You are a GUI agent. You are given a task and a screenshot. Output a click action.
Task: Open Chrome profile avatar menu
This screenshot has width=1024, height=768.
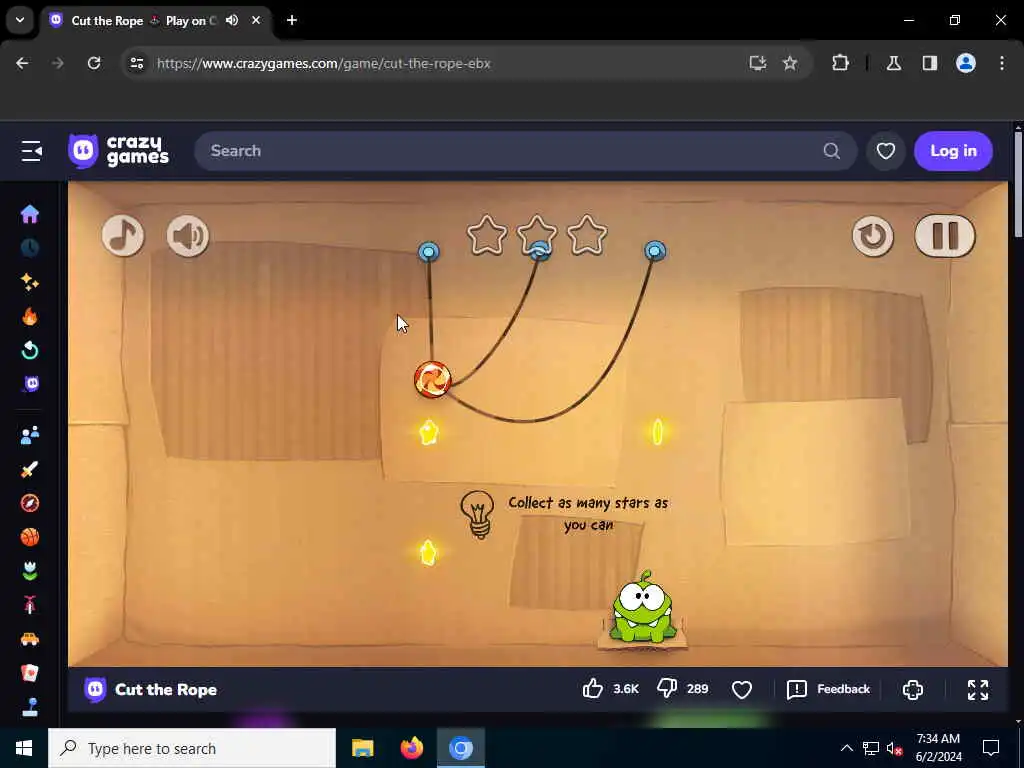point(966,63)
